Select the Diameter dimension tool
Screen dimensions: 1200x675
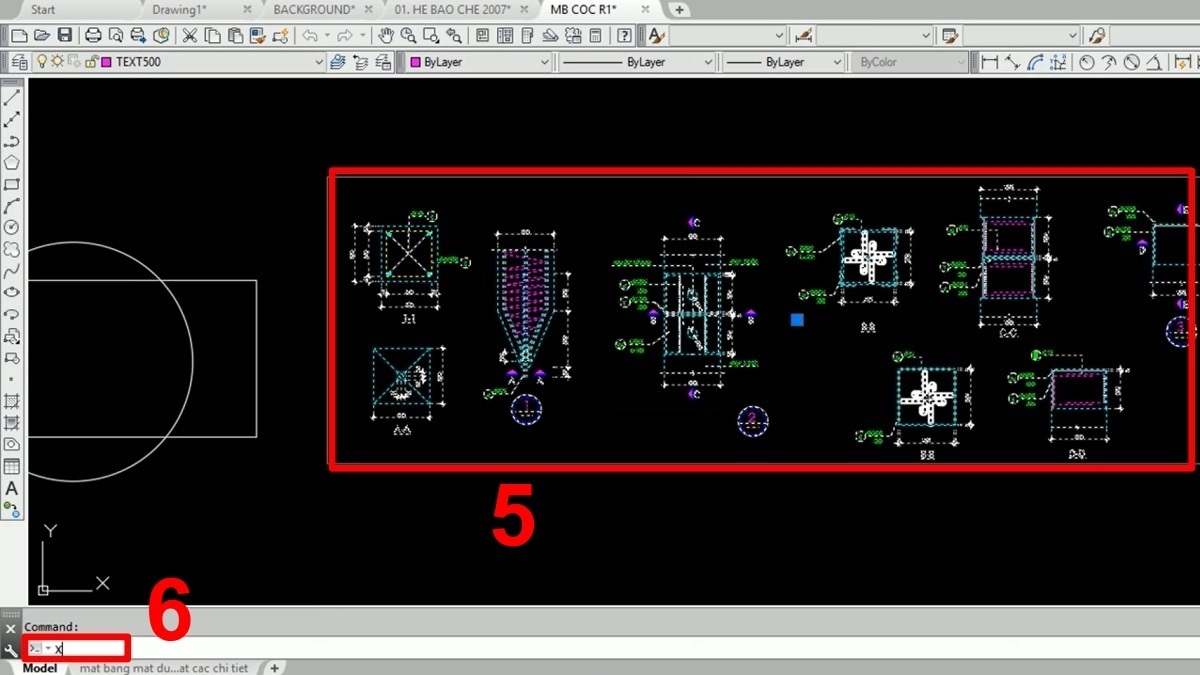tap(1132, 62)
